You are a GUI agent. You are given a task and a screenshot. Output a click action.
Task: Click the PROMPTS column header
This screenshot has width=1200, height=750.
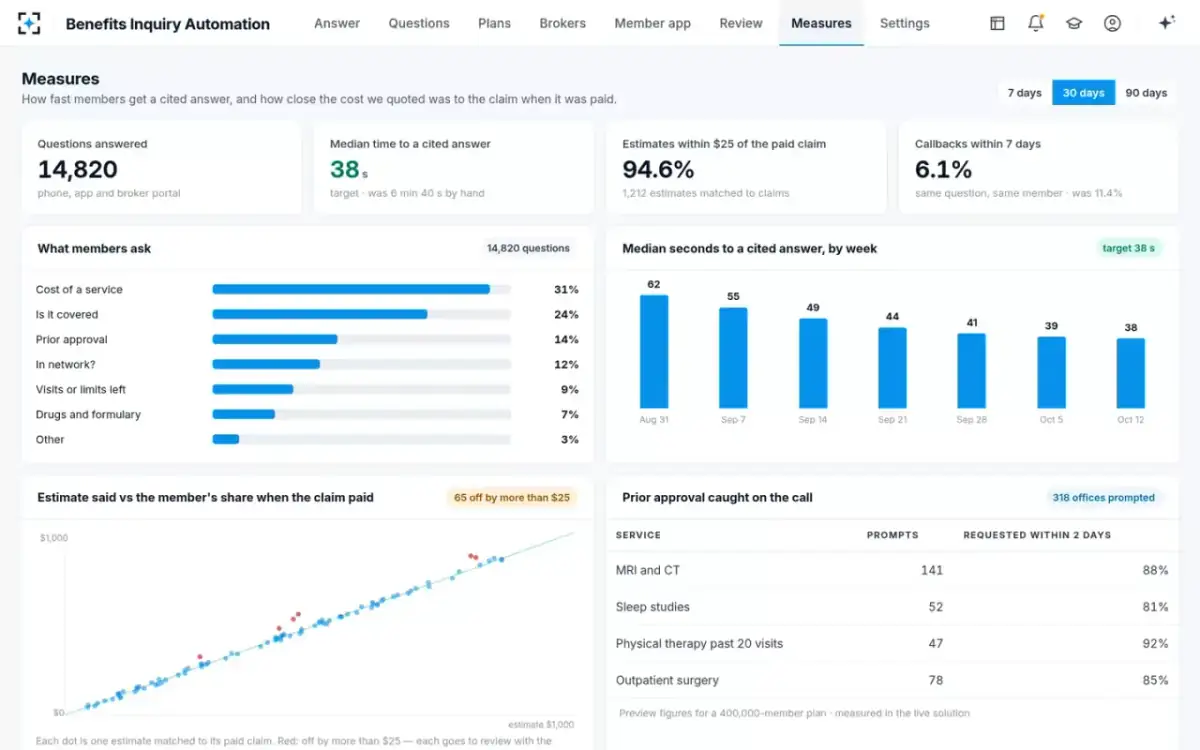pyautogui.click(x=892, y=535)
